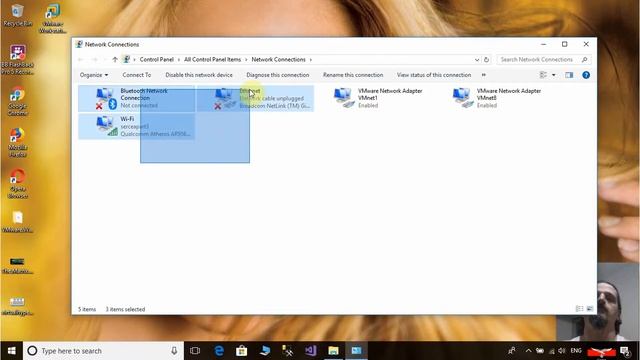This screenshot has height=360, width=640.
Task: Click the Forward navigation arrow
Action: 94,60
